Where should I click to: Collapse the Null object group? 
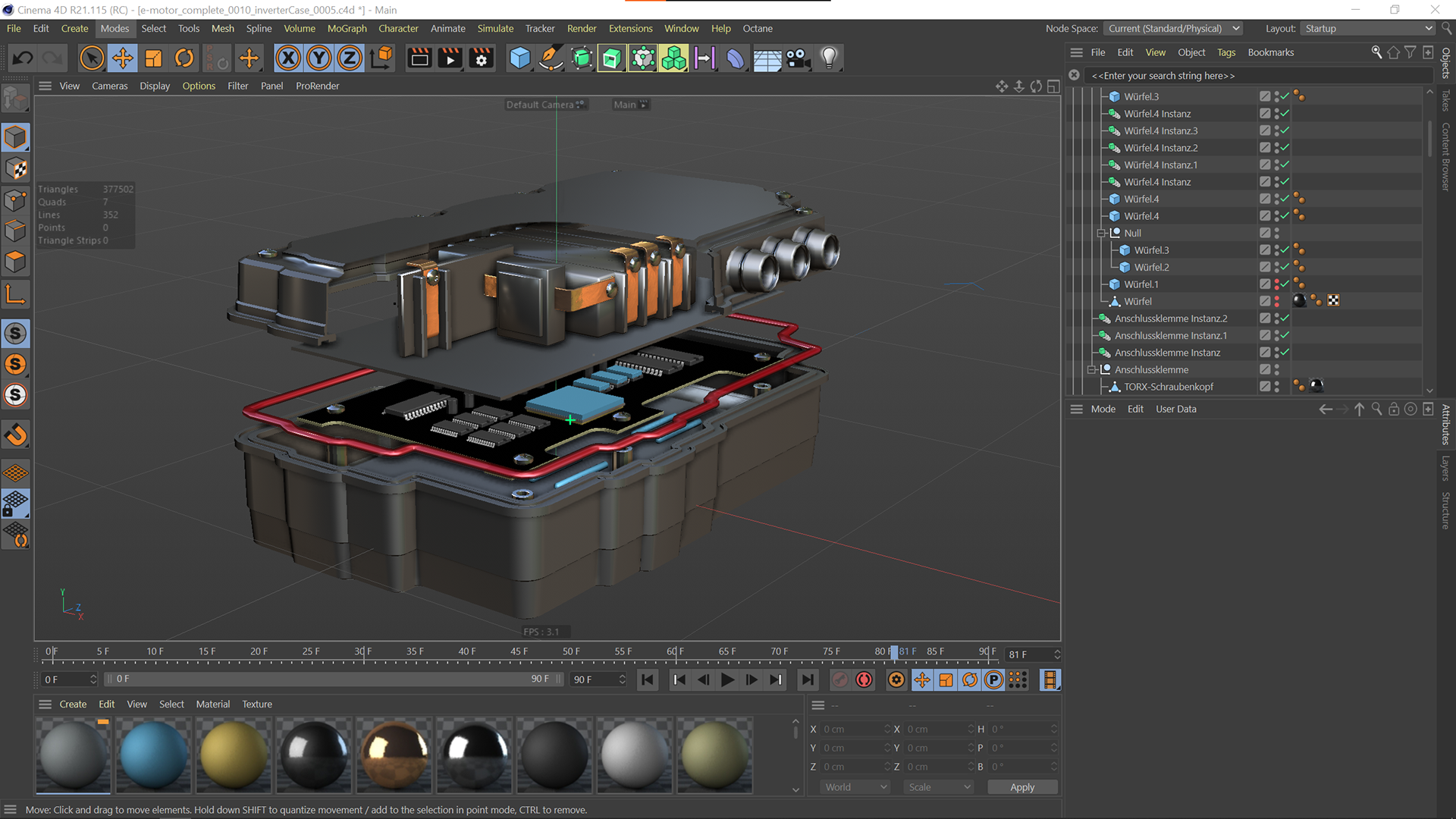1101,234
